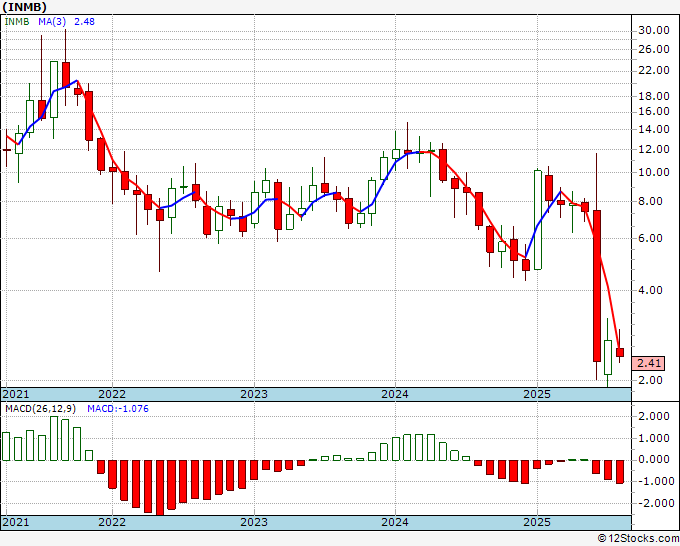Click the 2021 label on MACD time axis
The height and width of the screenshot is (546, 680).
coord(16,522)
